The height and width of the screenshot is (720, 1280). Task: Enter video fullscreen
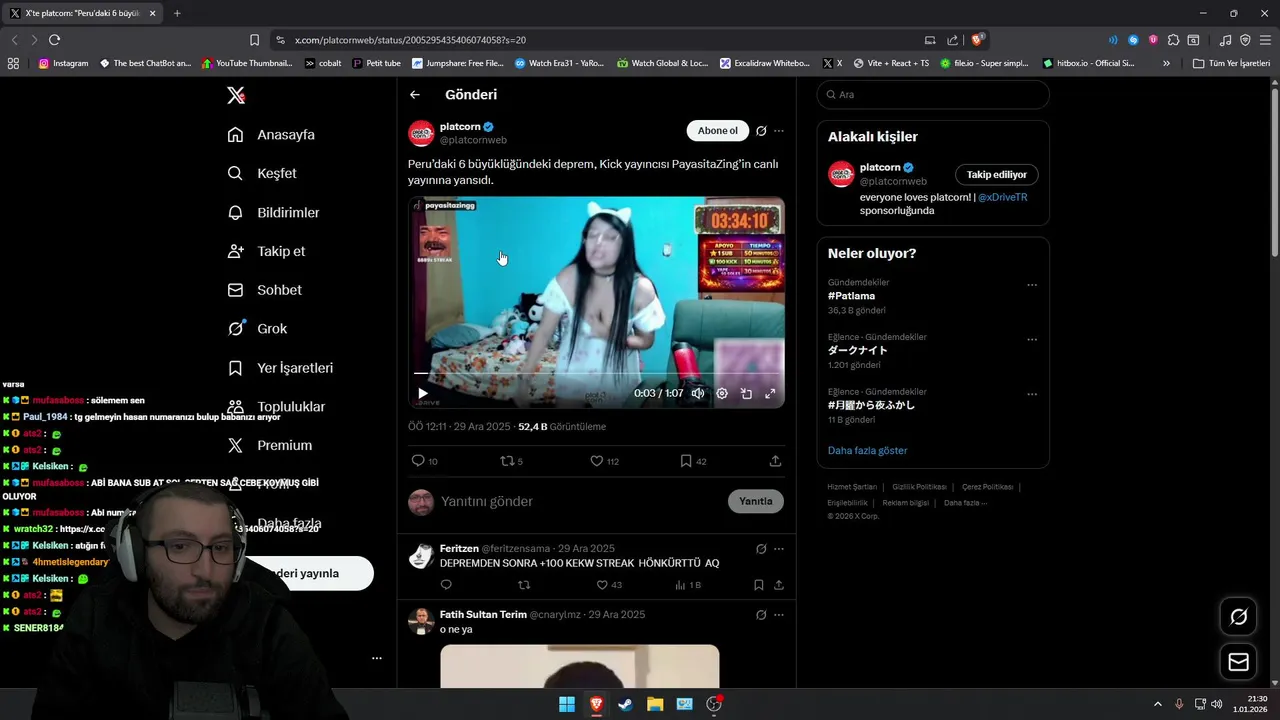click(770, 394)
